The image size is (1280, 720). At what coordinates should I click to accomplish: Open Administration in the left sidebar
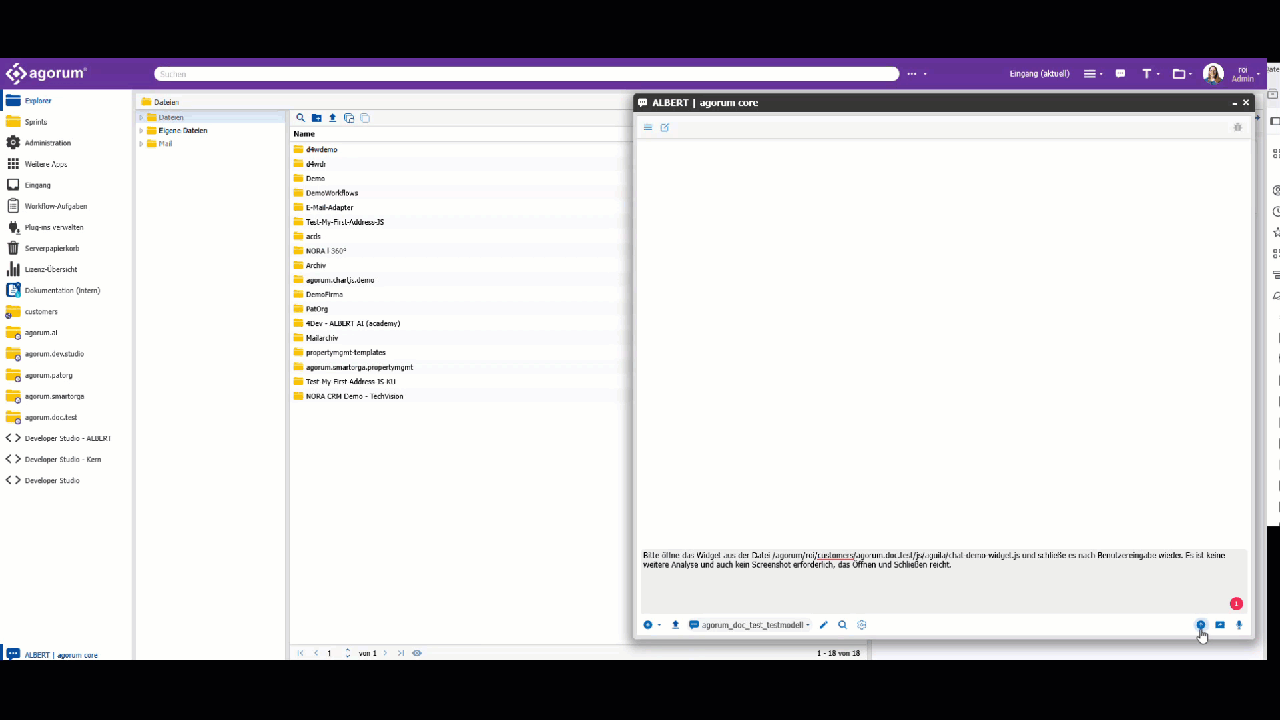pyautogui.click(x=47, y=143)
